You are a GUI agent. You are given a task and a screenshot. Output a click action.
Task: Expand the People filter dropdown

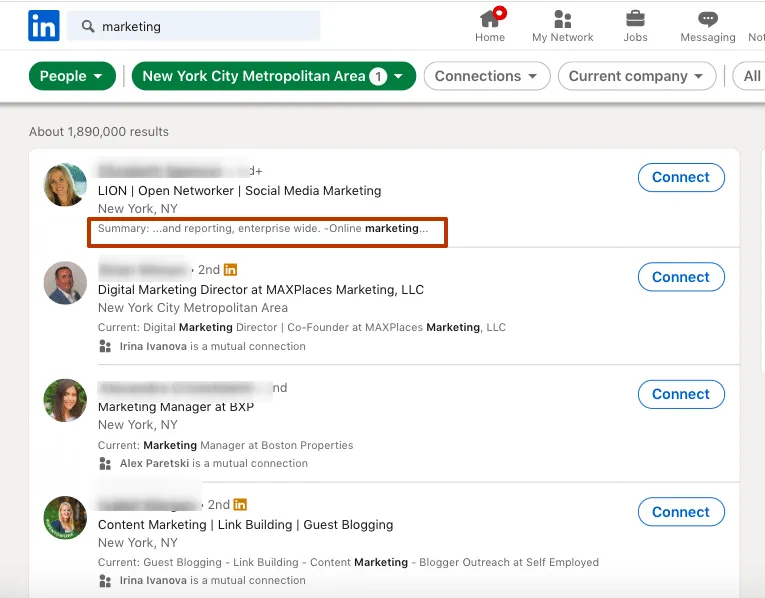[x=72, y=76]
